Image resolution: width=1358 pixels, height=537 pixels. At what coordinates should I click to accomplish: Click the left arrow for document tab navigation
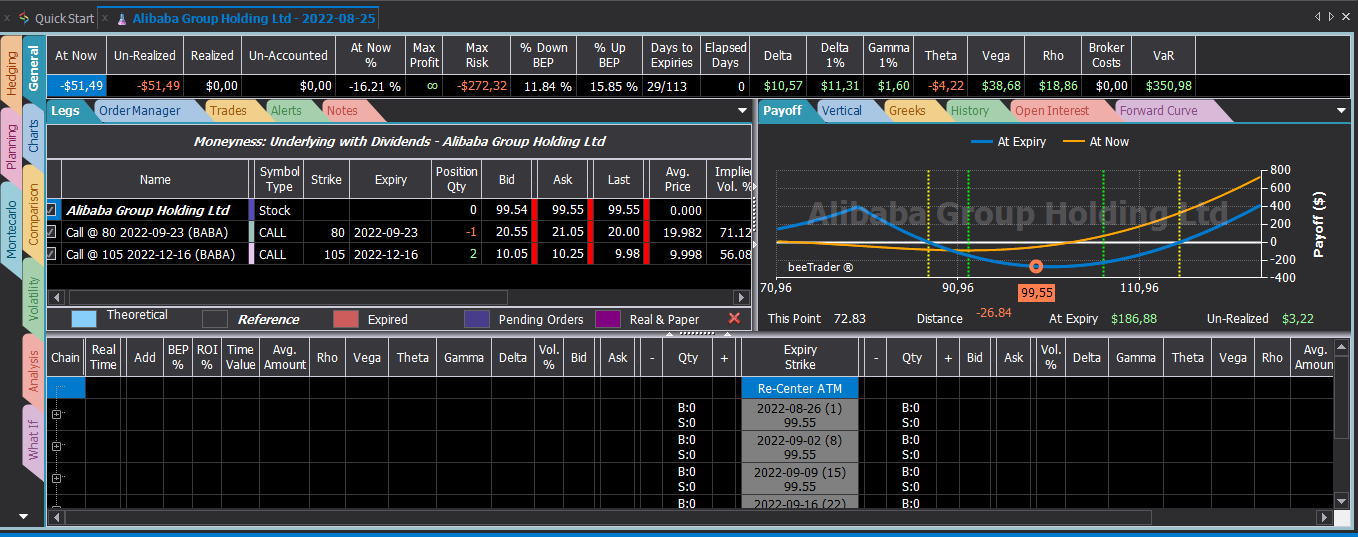point(1318,16)
